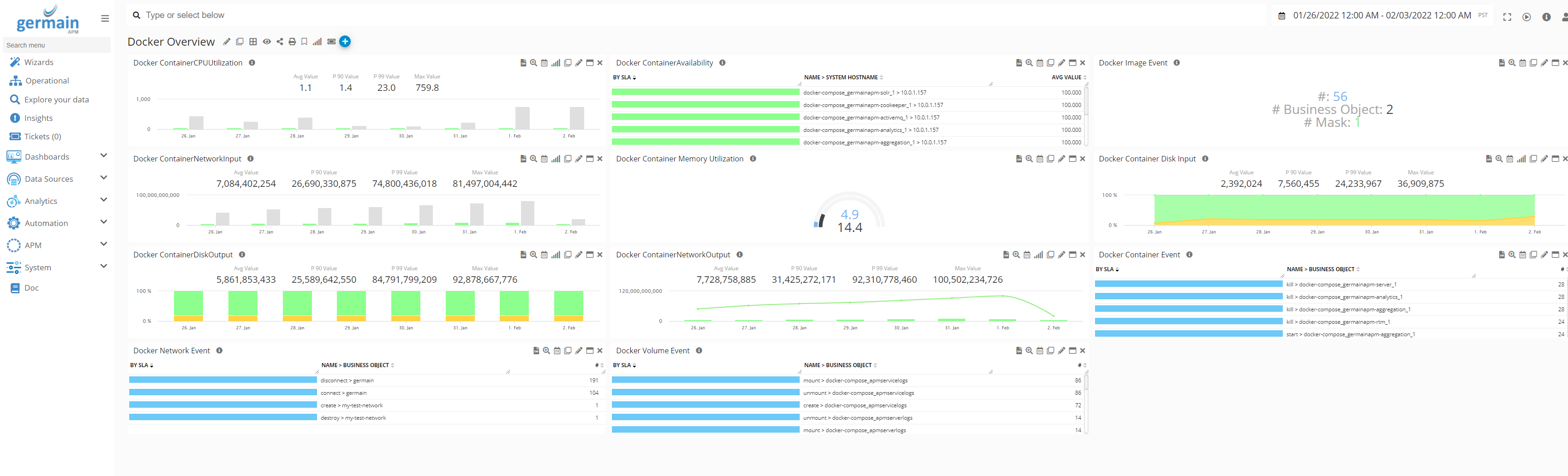This screenshot has width=1568, height=476.
Task: Zoom into the Docker ContainerNetworkInput chart
Action: 533,159
